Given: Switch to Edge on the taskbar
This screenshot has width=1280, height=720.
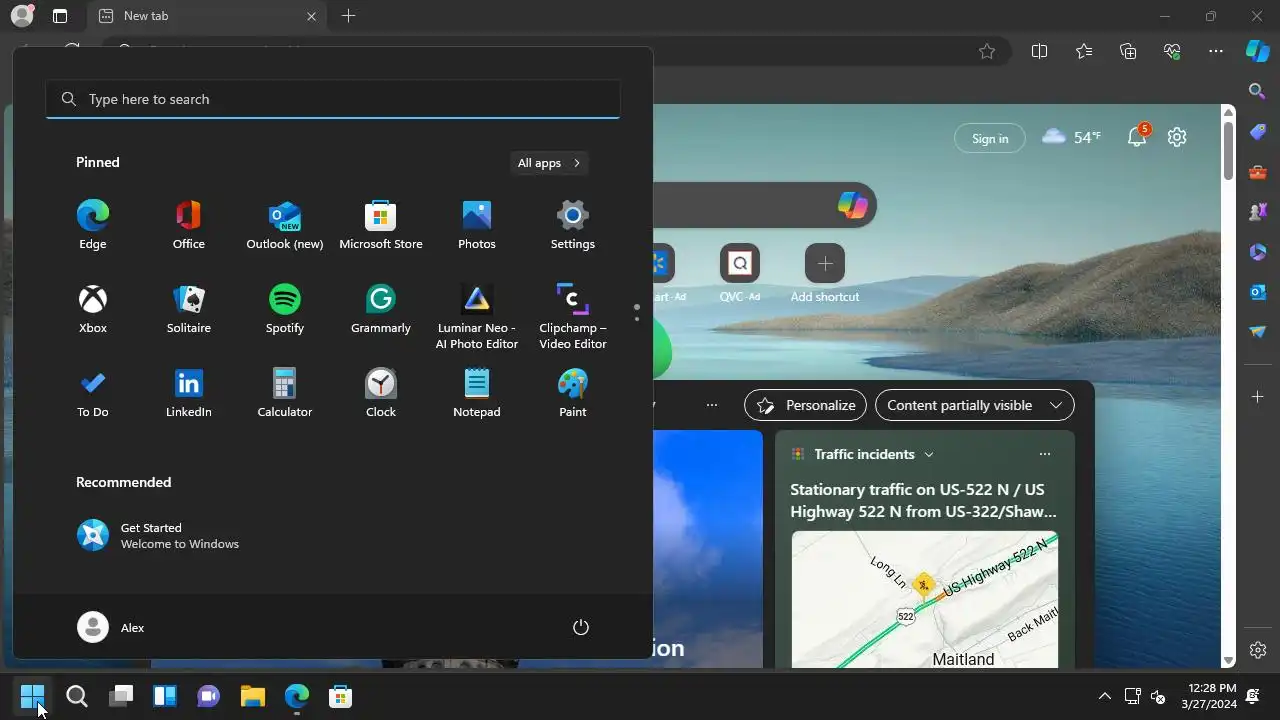Looking at the screenshot, I should point(297,696).
